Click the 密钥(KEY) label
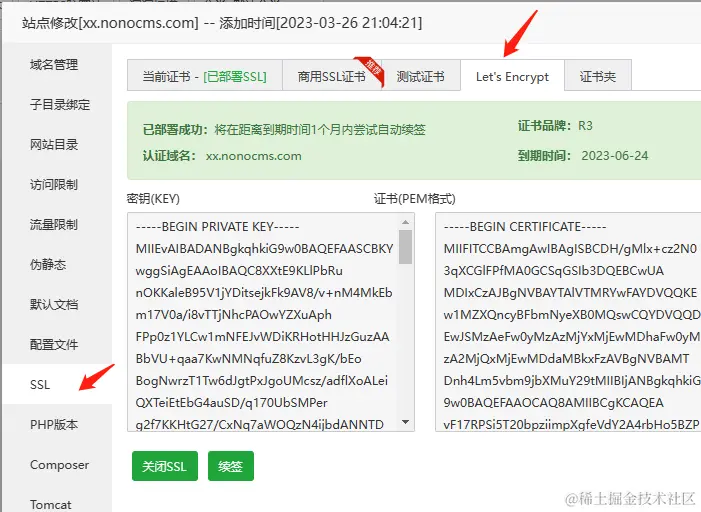This screenshot has width=701, height=512. pyautogui.click(x=153, y=199)
